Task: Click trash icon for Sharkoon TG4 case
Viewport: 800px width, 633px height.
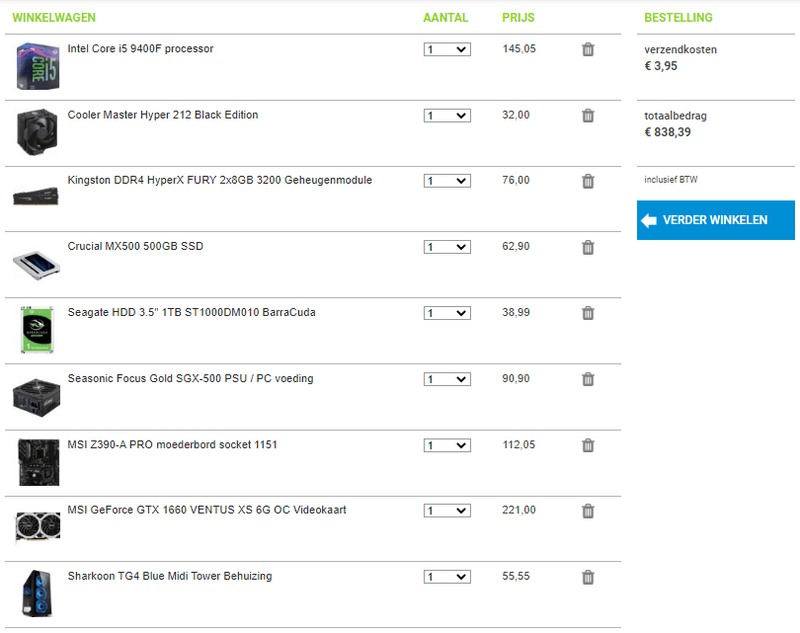Action: click(x=588, y=577)
